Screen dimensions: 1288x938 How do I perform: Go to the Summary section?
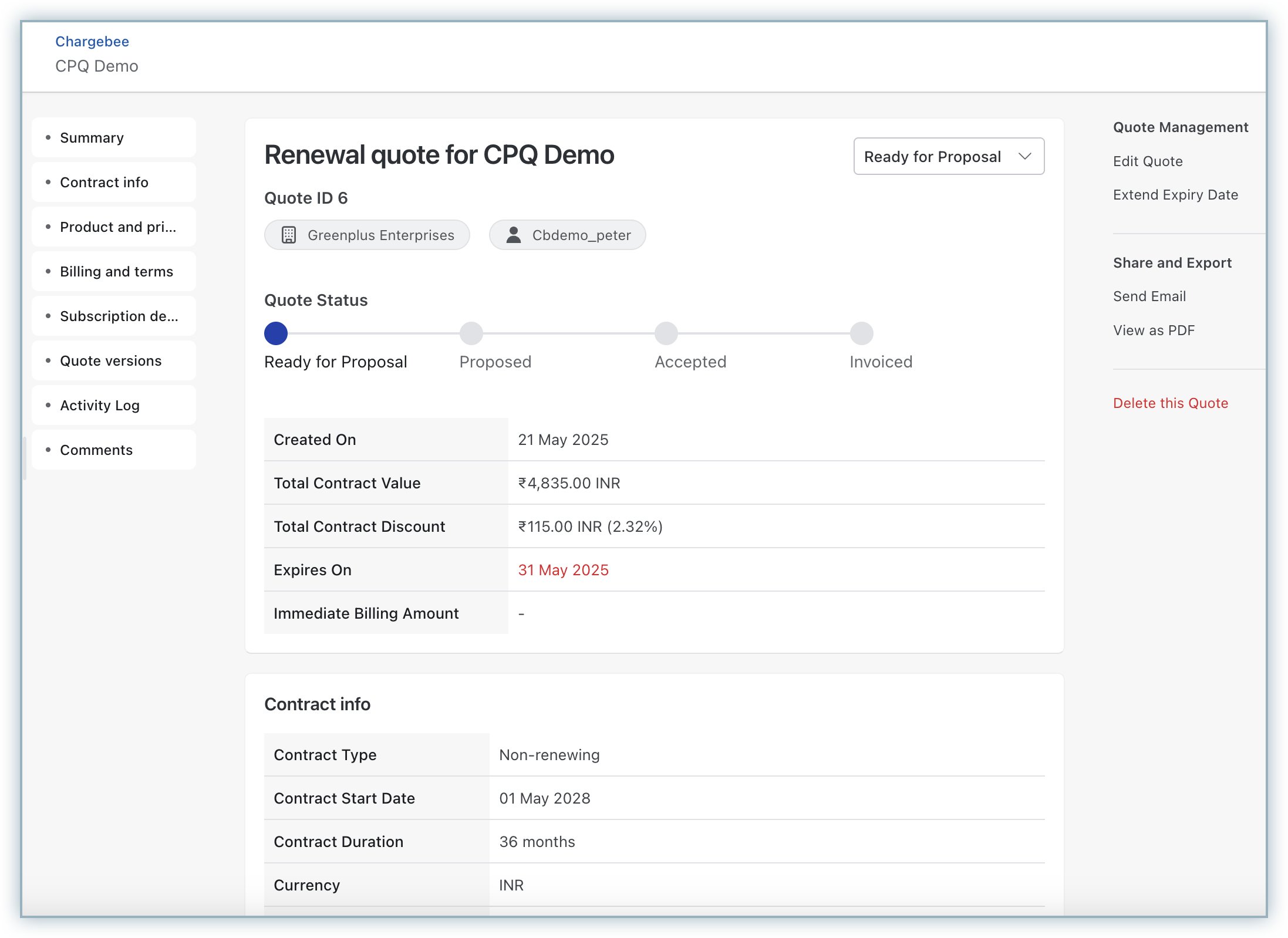click(114, 138)
